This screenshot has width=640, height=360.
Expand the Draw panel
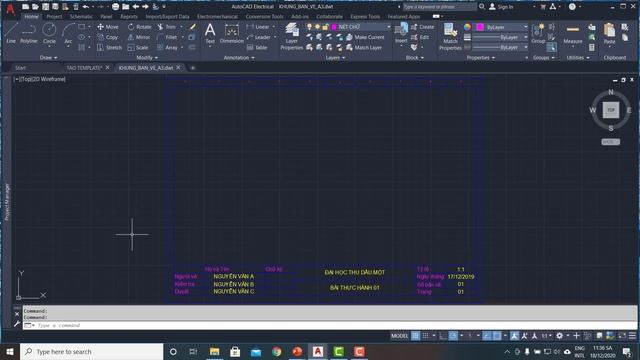[x=49, y=58]
